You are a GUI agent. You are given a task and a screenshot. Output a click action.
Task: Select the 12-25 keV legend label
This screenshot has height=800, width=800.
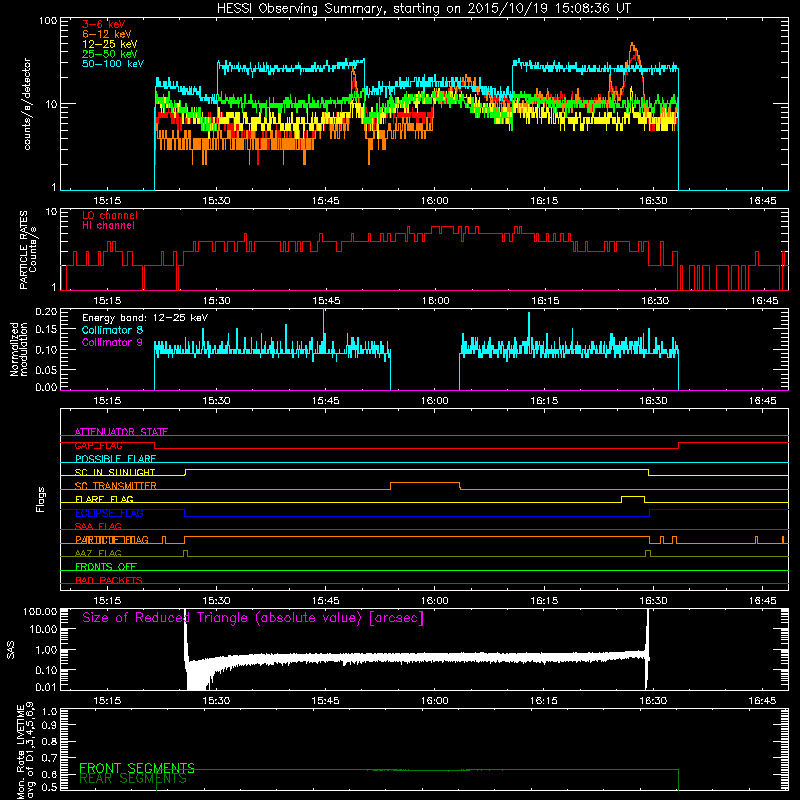coord(110,44)
